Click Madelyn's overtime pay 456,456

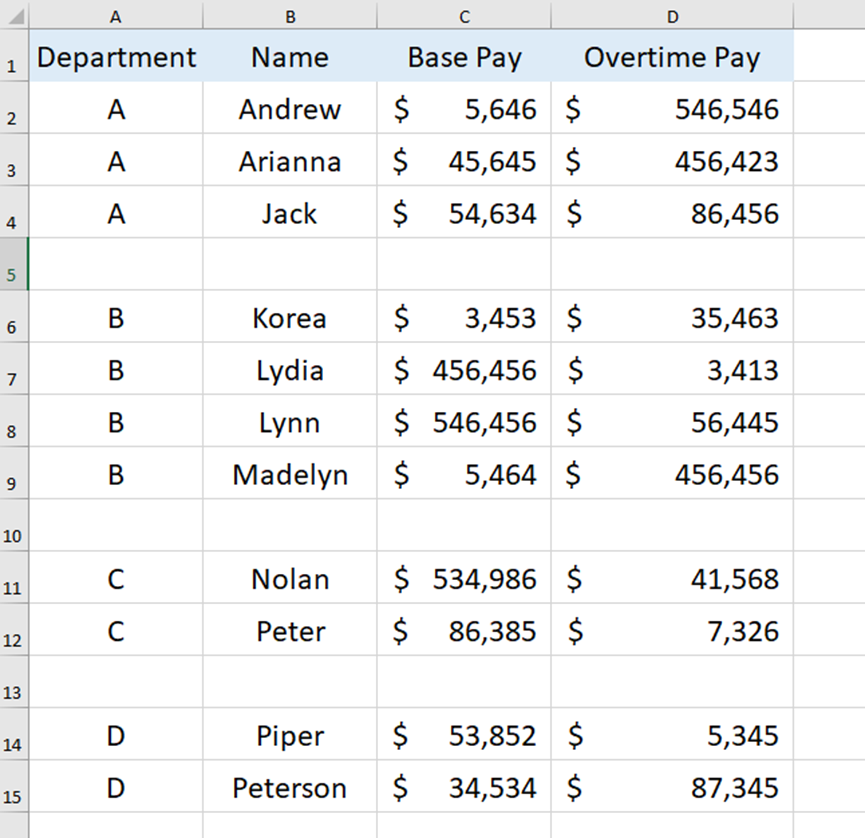pos(672,473)
